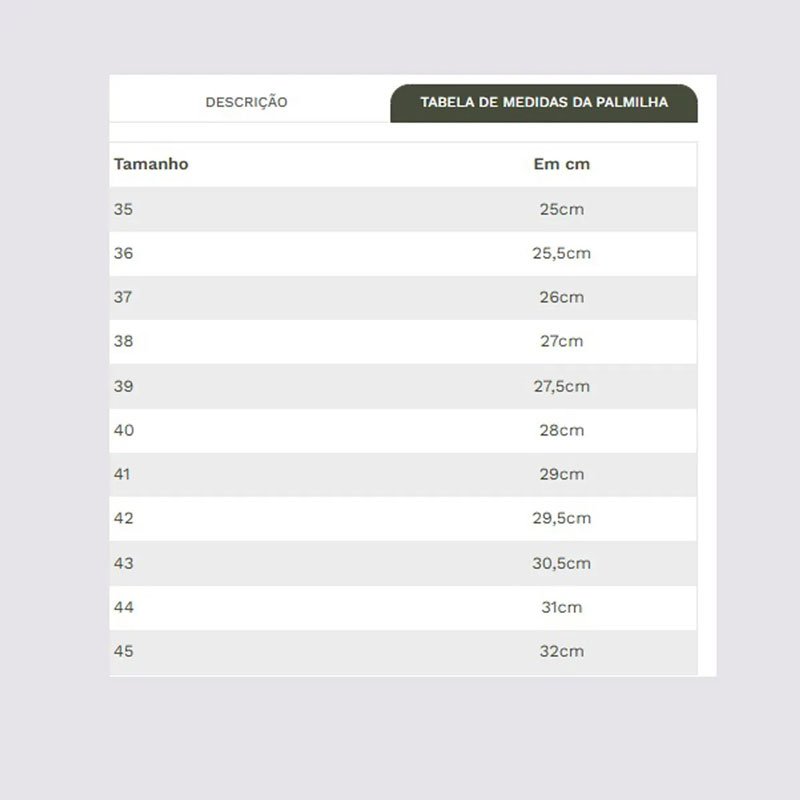
Task: Switch to the Descrição tab
Action: (x=246, y=102)
